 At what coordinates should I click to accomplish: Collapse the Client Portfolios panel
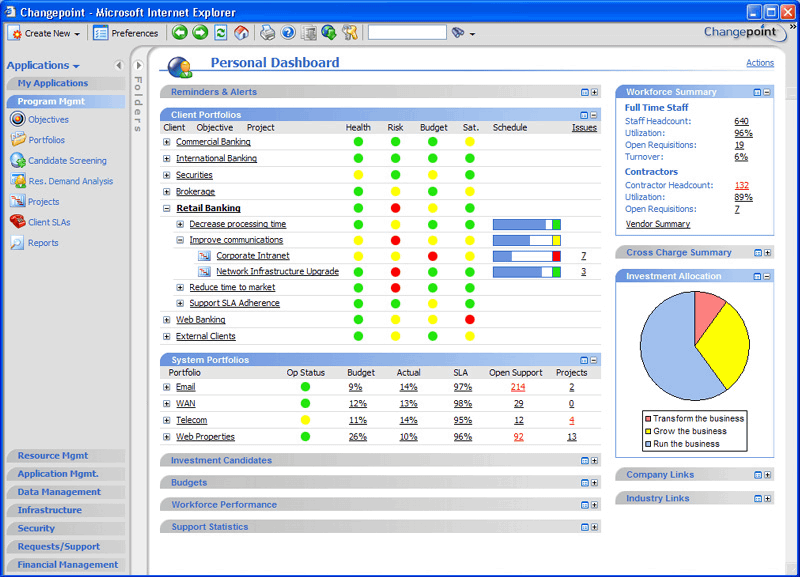click(594, 115)
